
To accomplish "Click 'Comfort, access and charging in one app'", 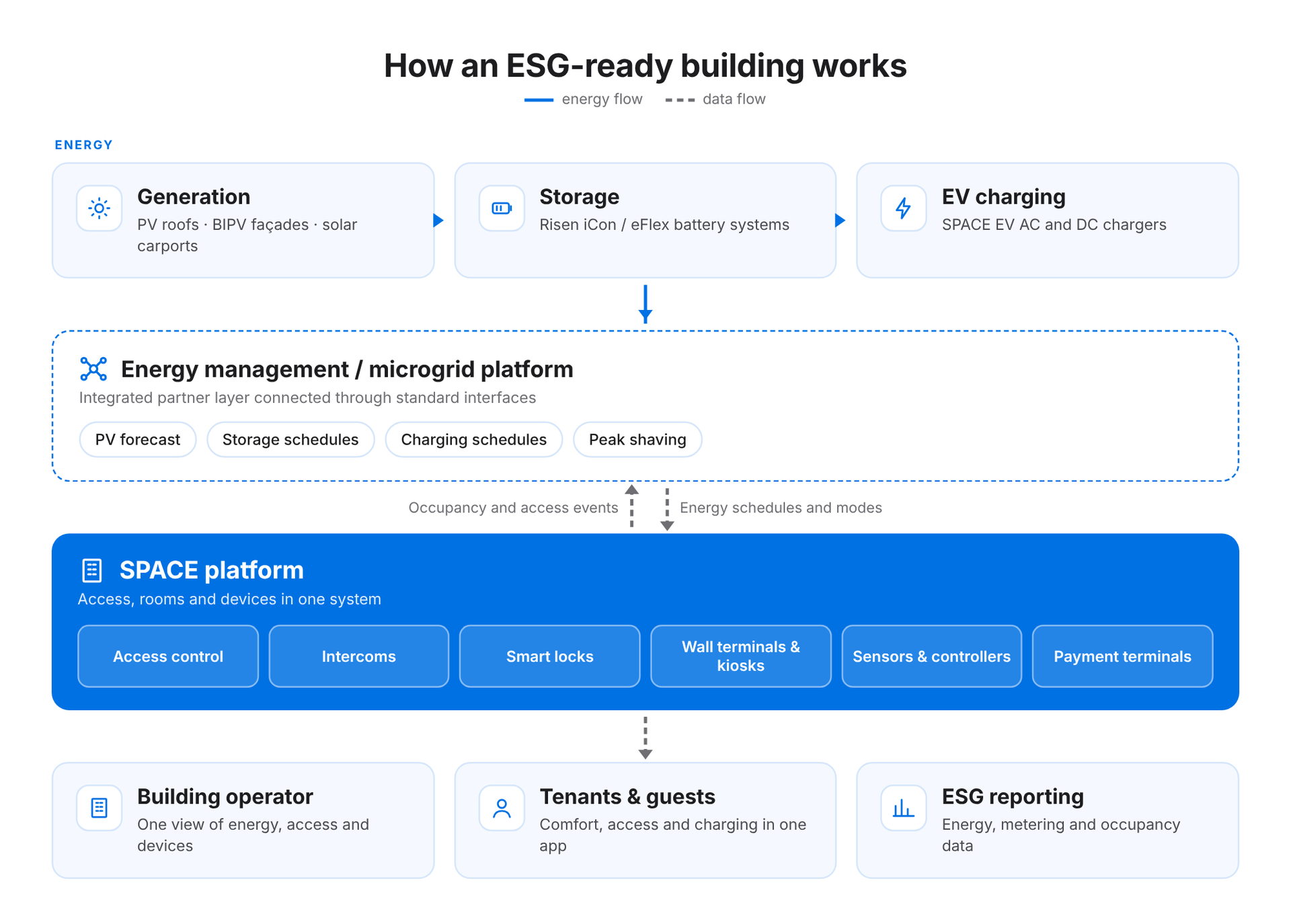I will pos(672,835).
